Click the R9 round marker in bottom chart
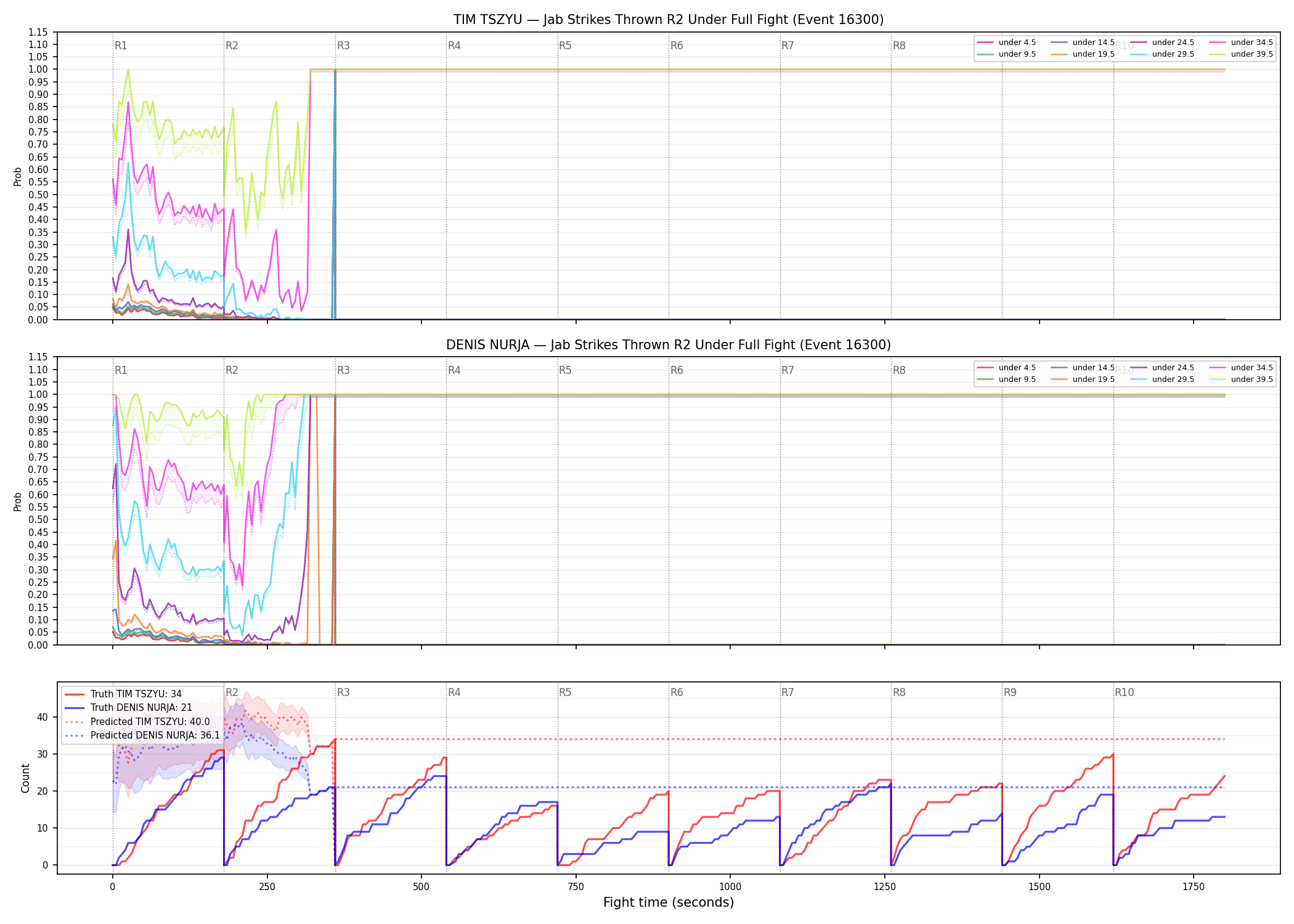The width and height of the screenshot is (1294, 924). click(x=1010, y=692)
